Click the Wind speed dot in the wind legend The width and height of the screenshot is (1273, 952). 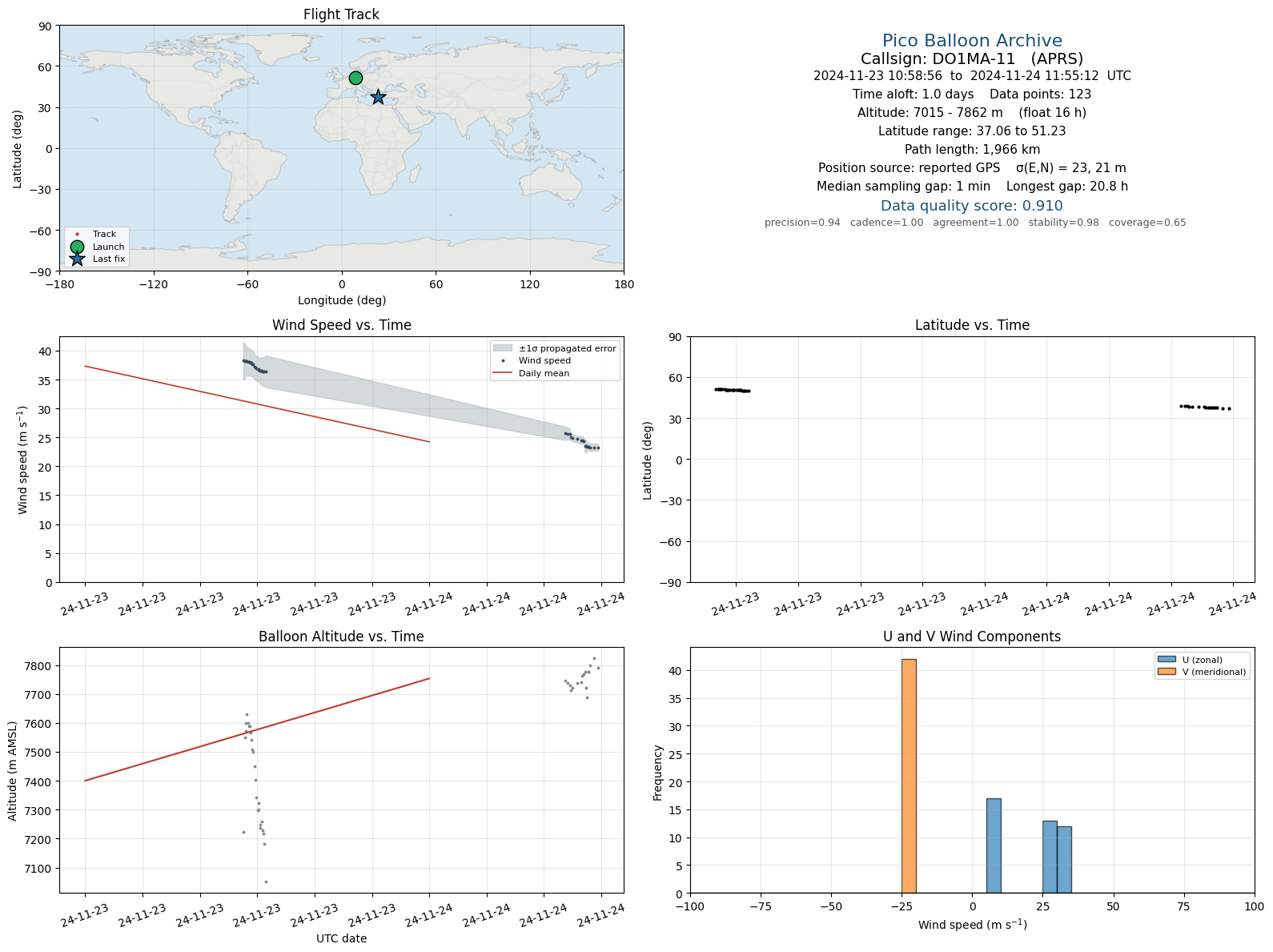(x=503, y=361)
